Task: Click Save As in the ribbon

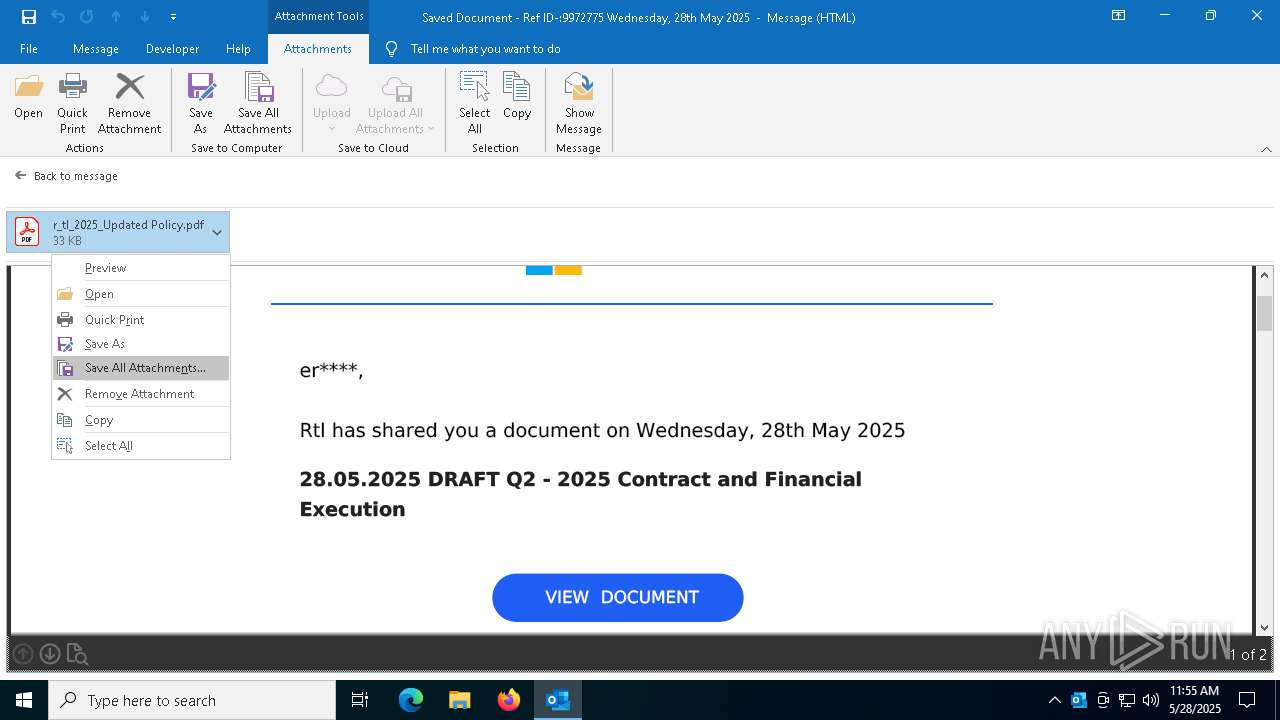Action: (200, 104)
